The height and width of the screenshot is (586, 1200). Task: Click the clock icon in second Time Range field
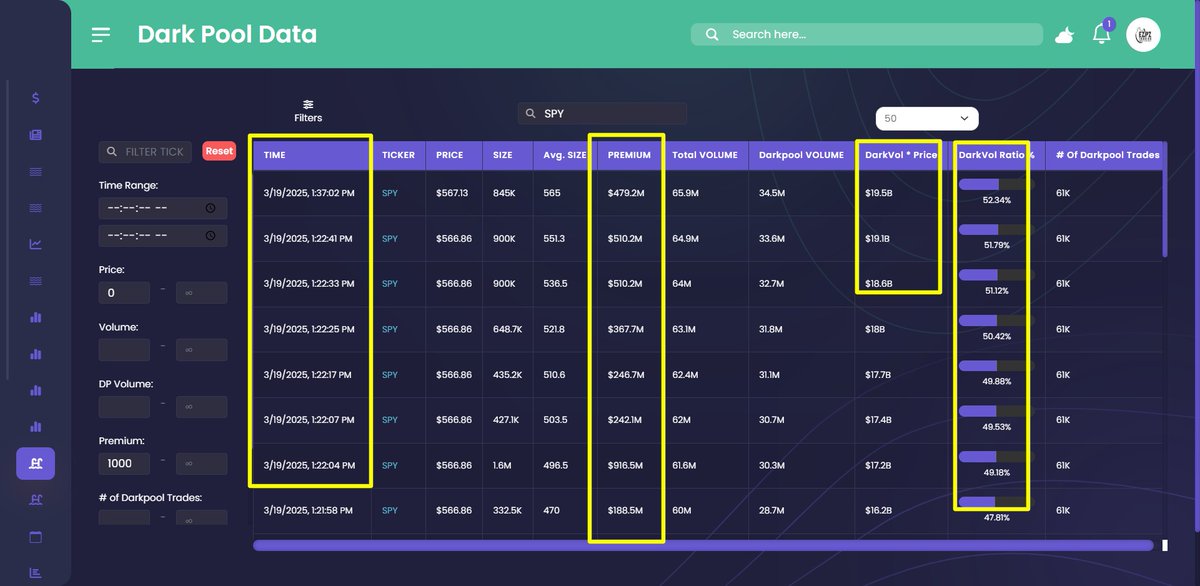click(210, 236)
